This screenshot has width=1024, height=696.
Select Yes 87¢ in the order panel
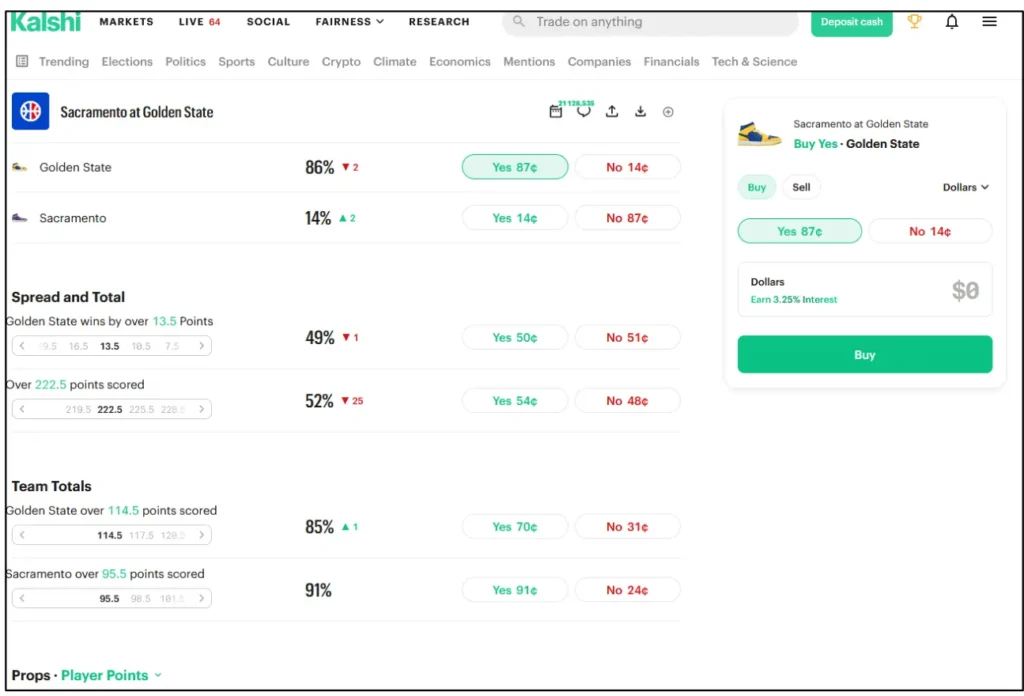[x=799, y=231]
